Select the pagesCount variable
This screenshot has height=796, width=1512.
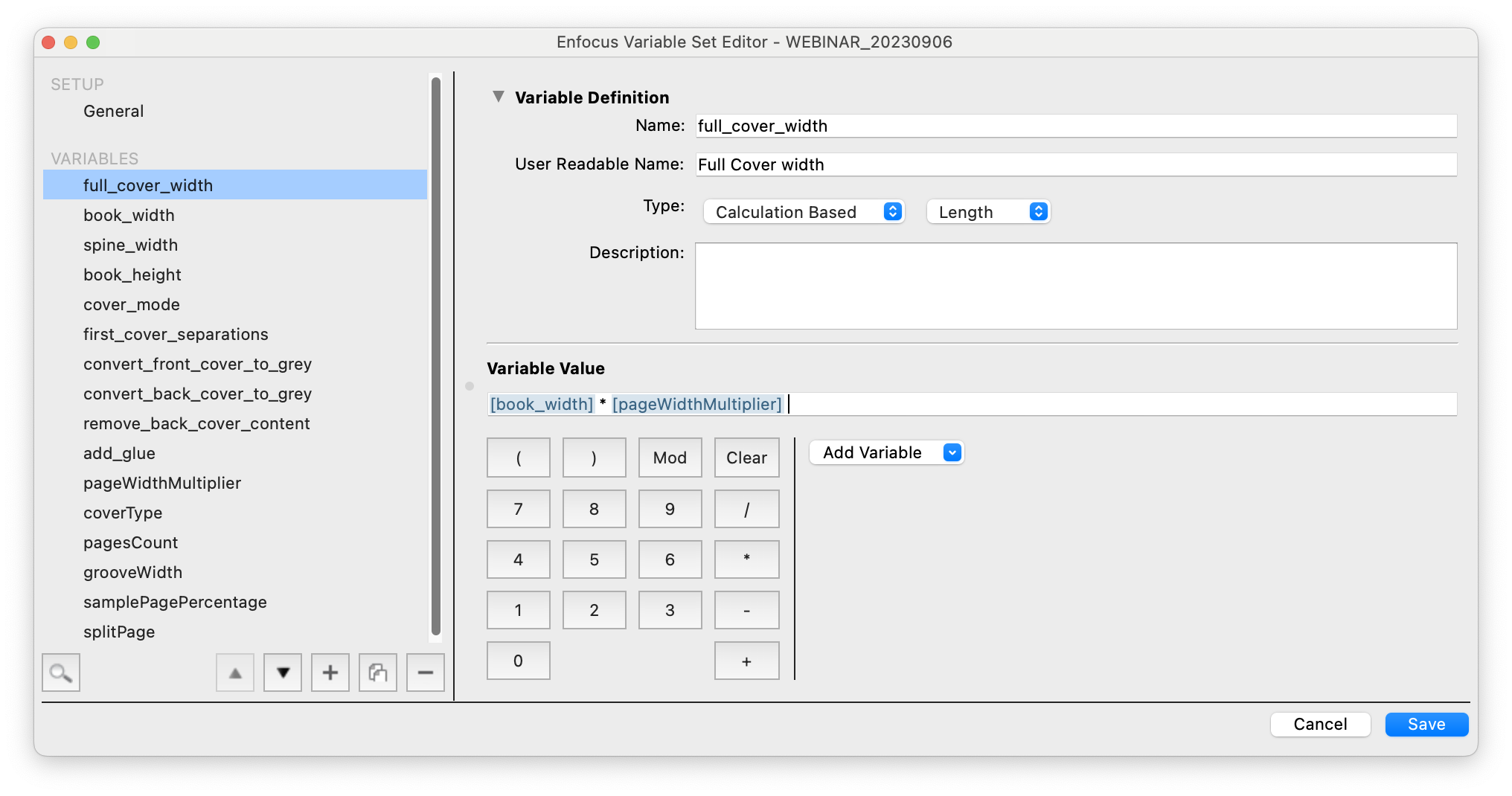click(235, 542)
